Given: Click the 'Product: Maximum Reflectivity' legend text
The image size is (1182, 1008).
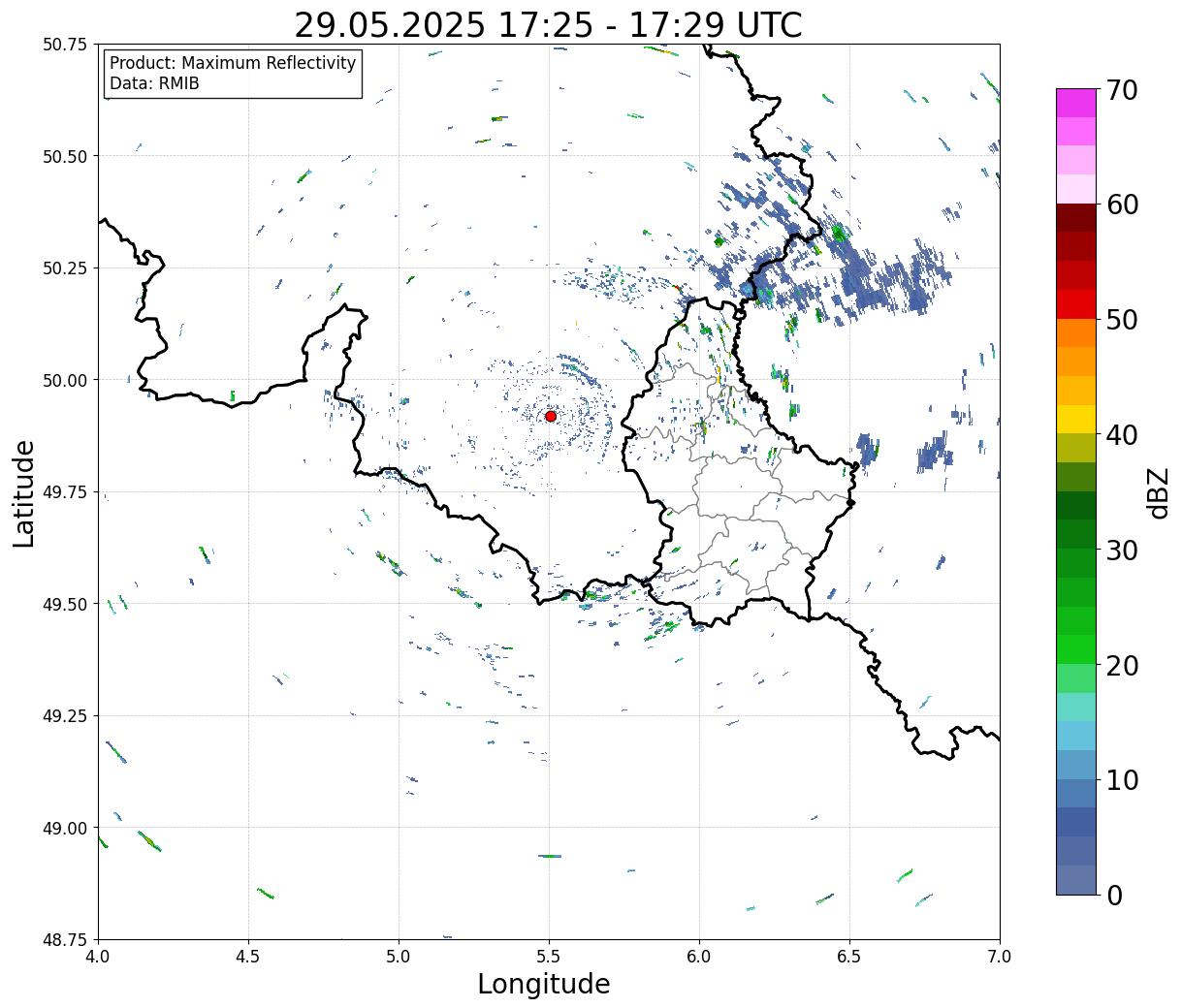Looking at the screenshot, I should (x=233, y=63).
